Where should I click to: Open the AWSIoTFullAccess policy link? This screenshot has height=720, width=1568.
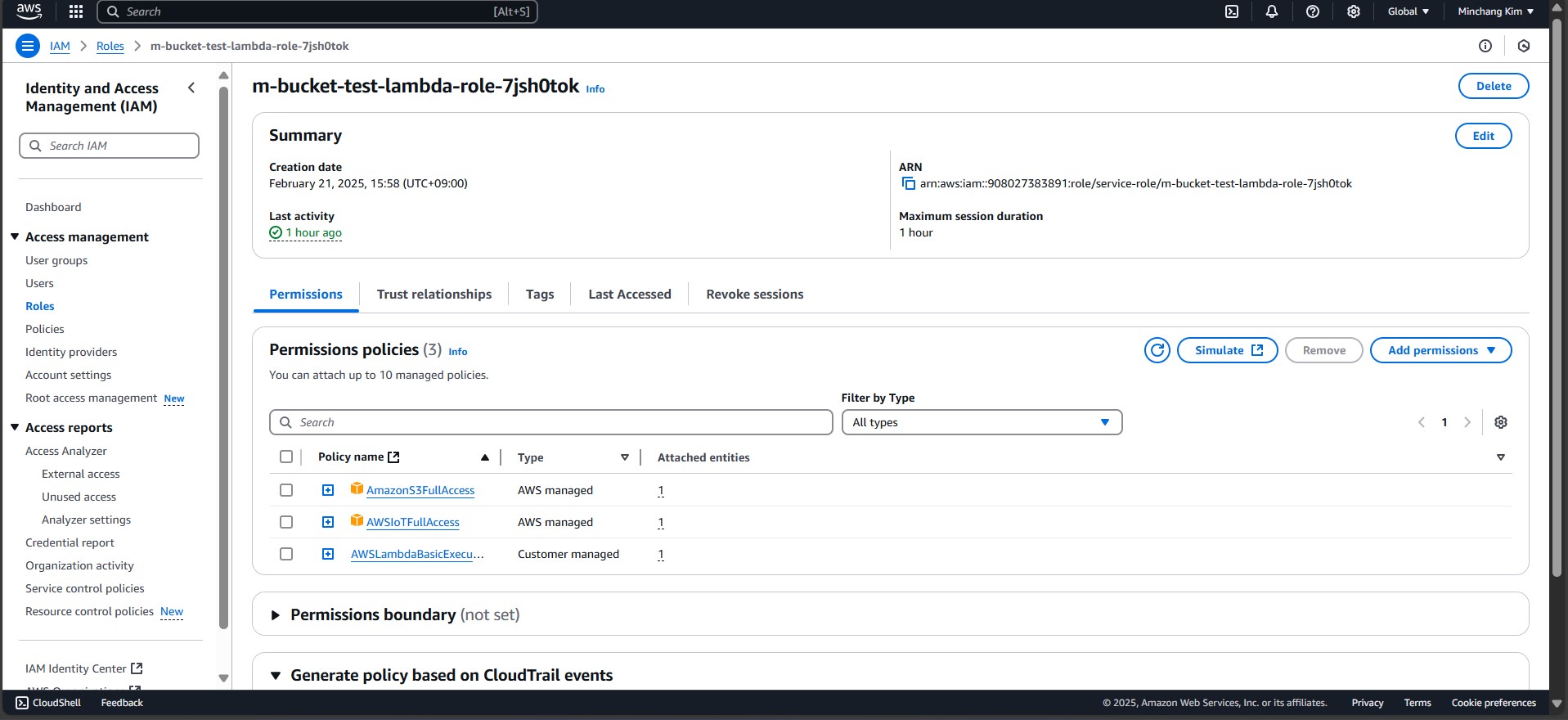[413, 522]
